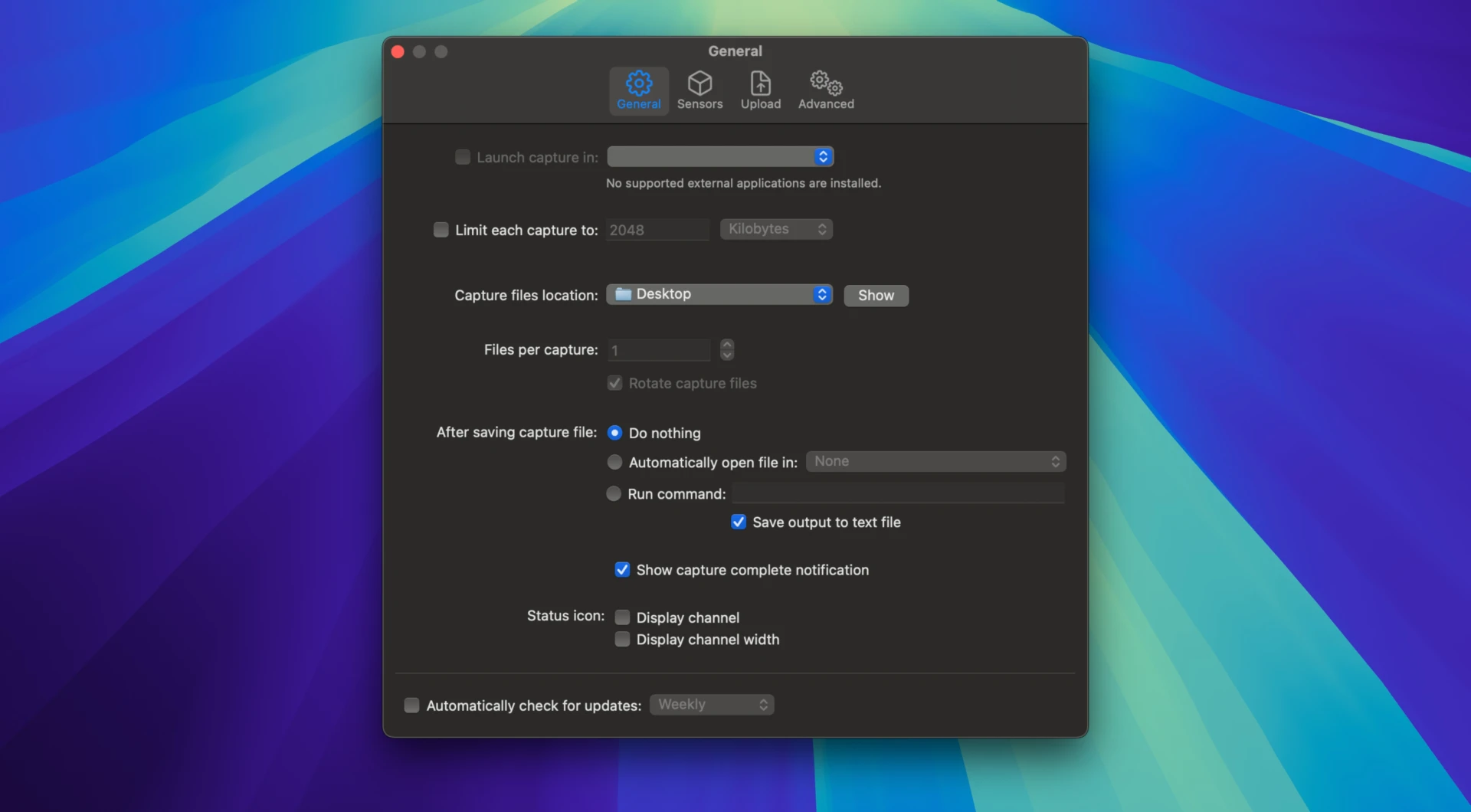Click the Upload panel icon

point(759,83)
